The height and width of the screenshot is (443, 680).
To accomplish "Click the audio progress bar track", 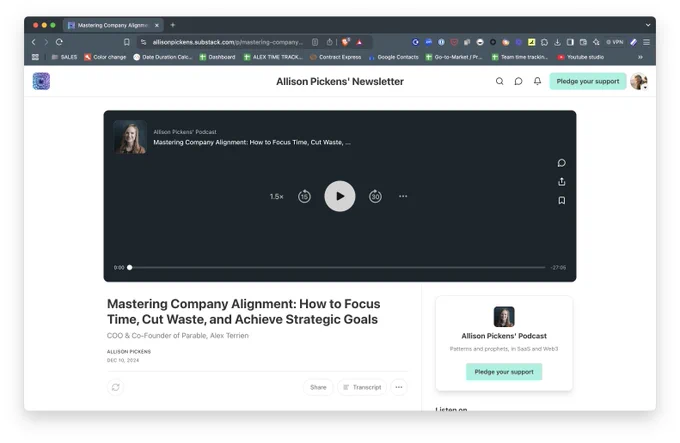I will (x=337, y=267).
